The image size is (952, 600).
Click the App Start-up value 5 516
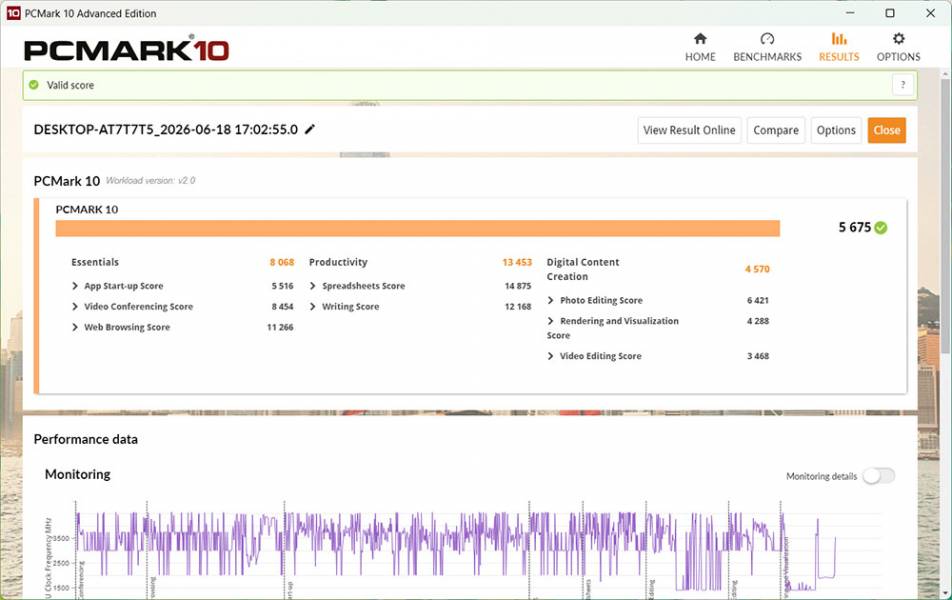click(x=282, y=286)
